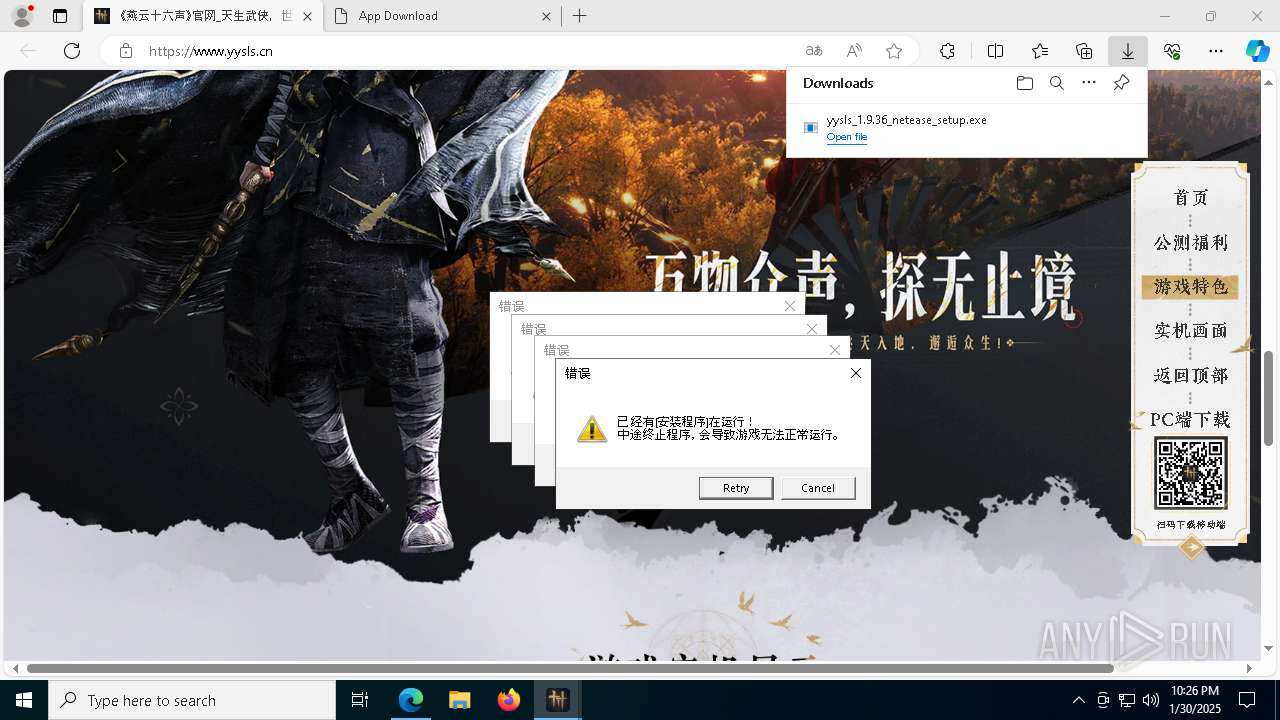1280x720 pixels.
Task: Show hidden system tray icons
Action: click(1078, 700)
